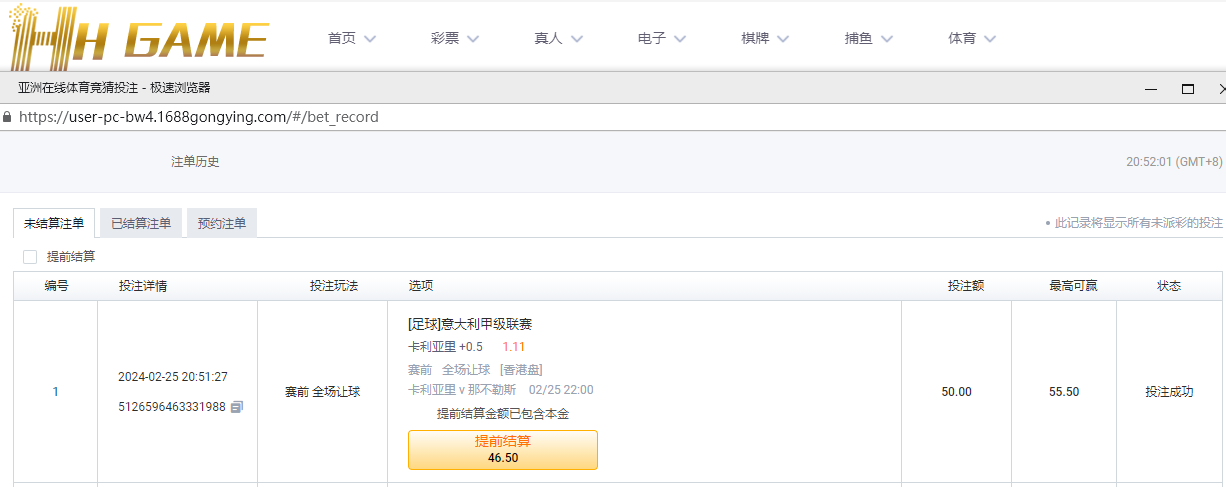Click the 选项 column header

(x=421, y=286)
